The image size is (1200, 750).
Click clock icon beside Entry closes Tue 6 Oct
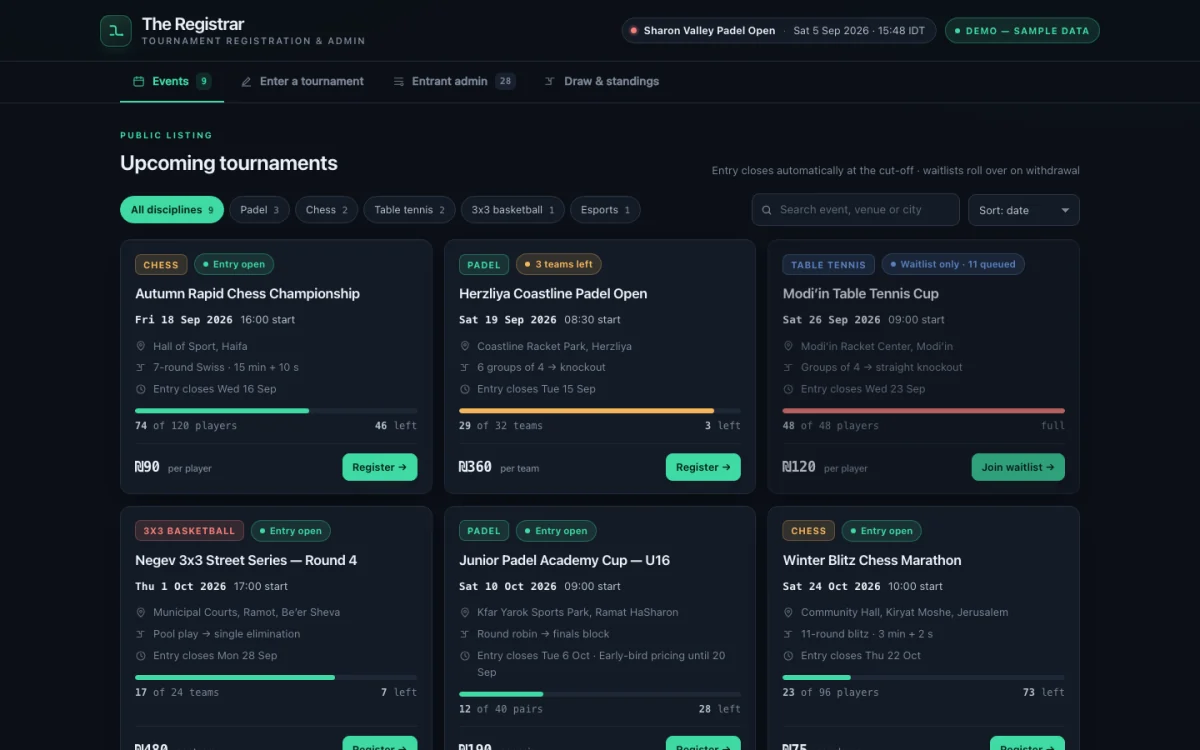tap(465, 656)
